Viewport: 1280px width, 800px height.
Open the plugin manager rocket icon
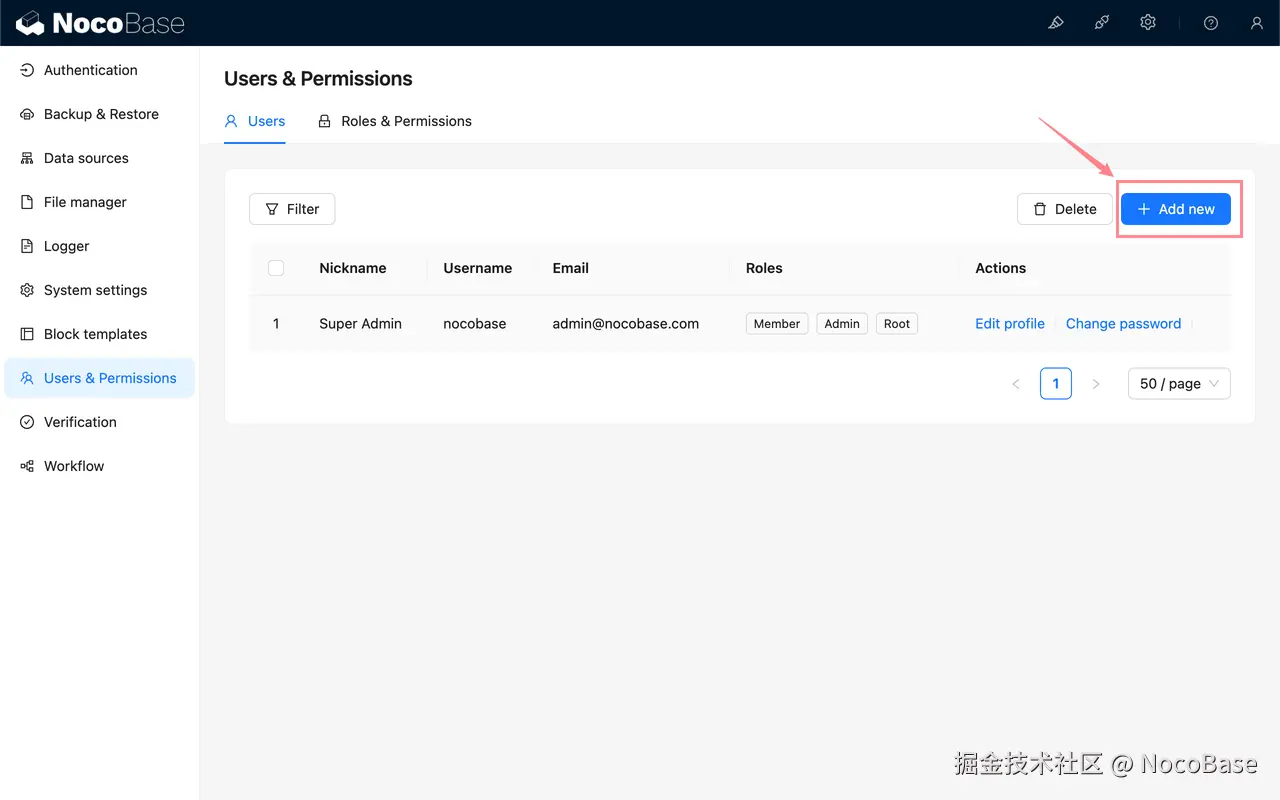click(x=1102, y=23)
